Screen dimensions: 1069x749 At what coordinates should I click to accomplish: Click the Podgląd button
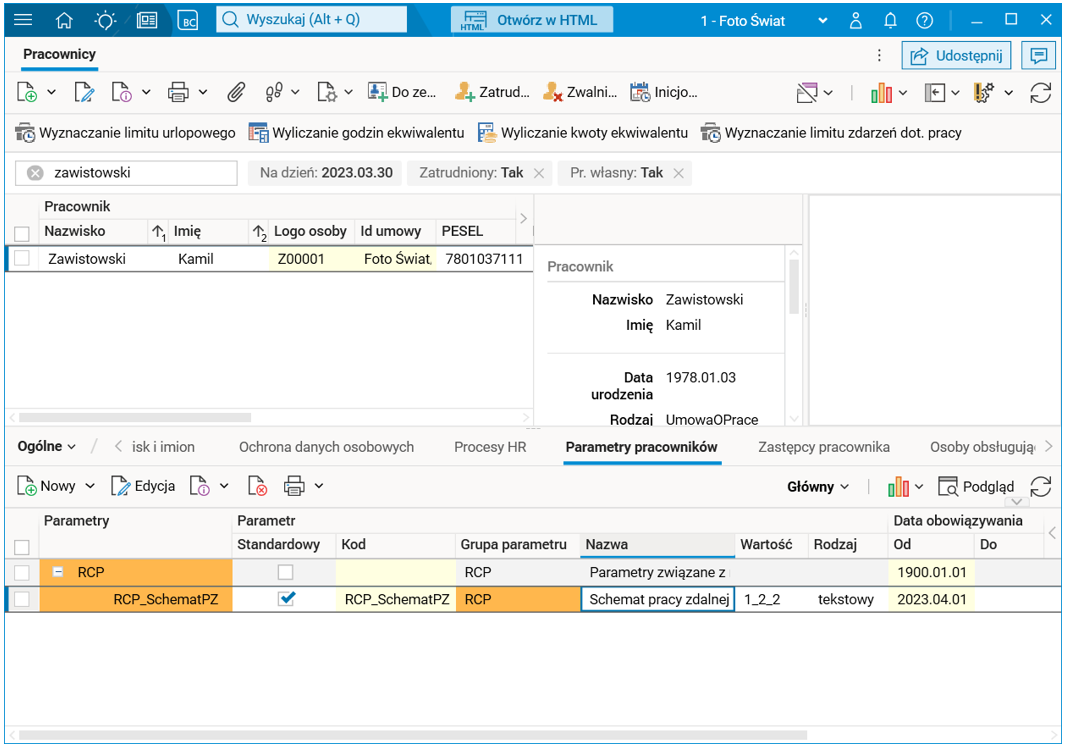click(976, 487)
